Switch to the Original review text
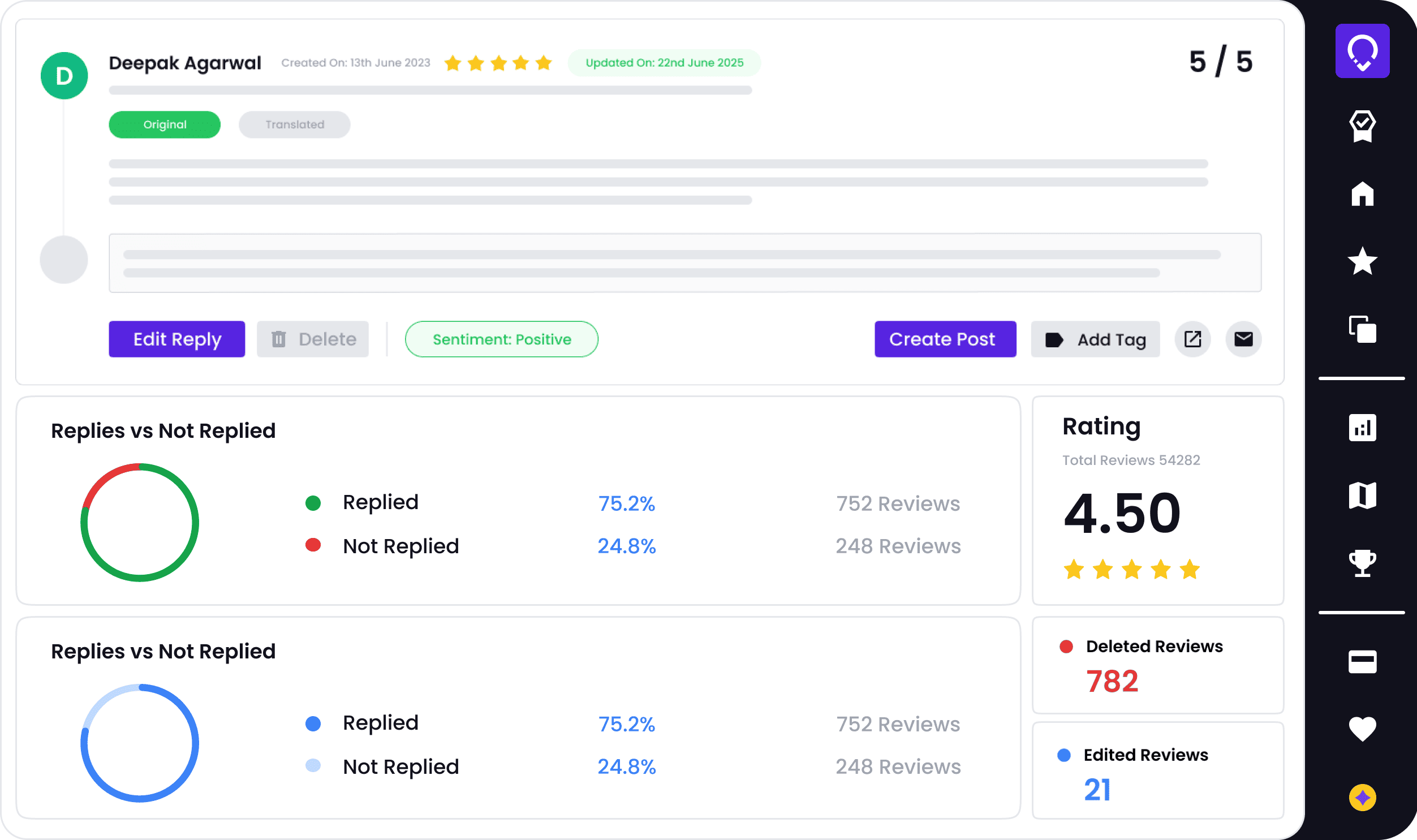 pyautogui.click(x=165, y=124)
